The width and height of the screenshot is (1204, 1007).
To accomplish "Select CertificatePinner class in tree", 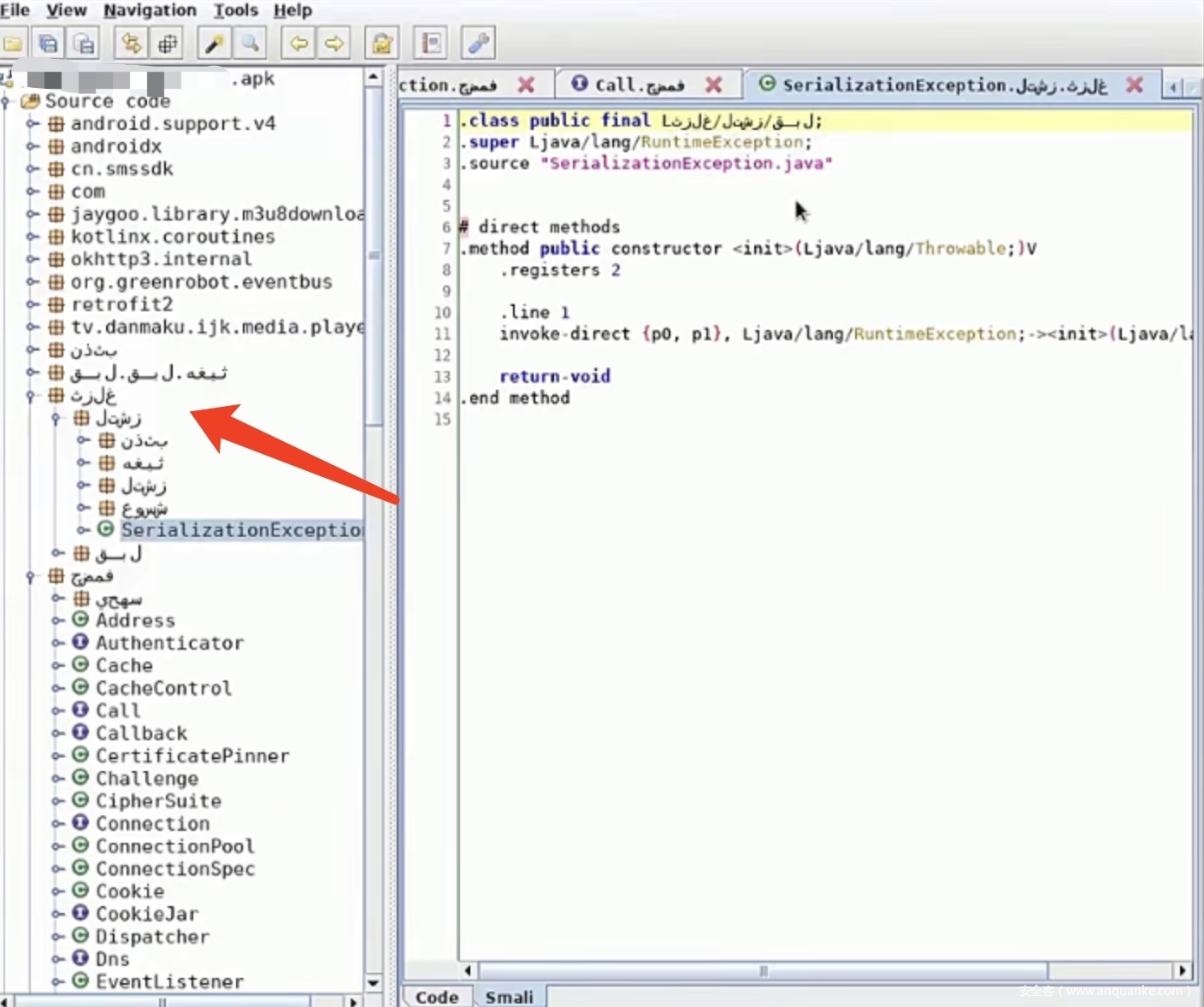I will point(192,756).
